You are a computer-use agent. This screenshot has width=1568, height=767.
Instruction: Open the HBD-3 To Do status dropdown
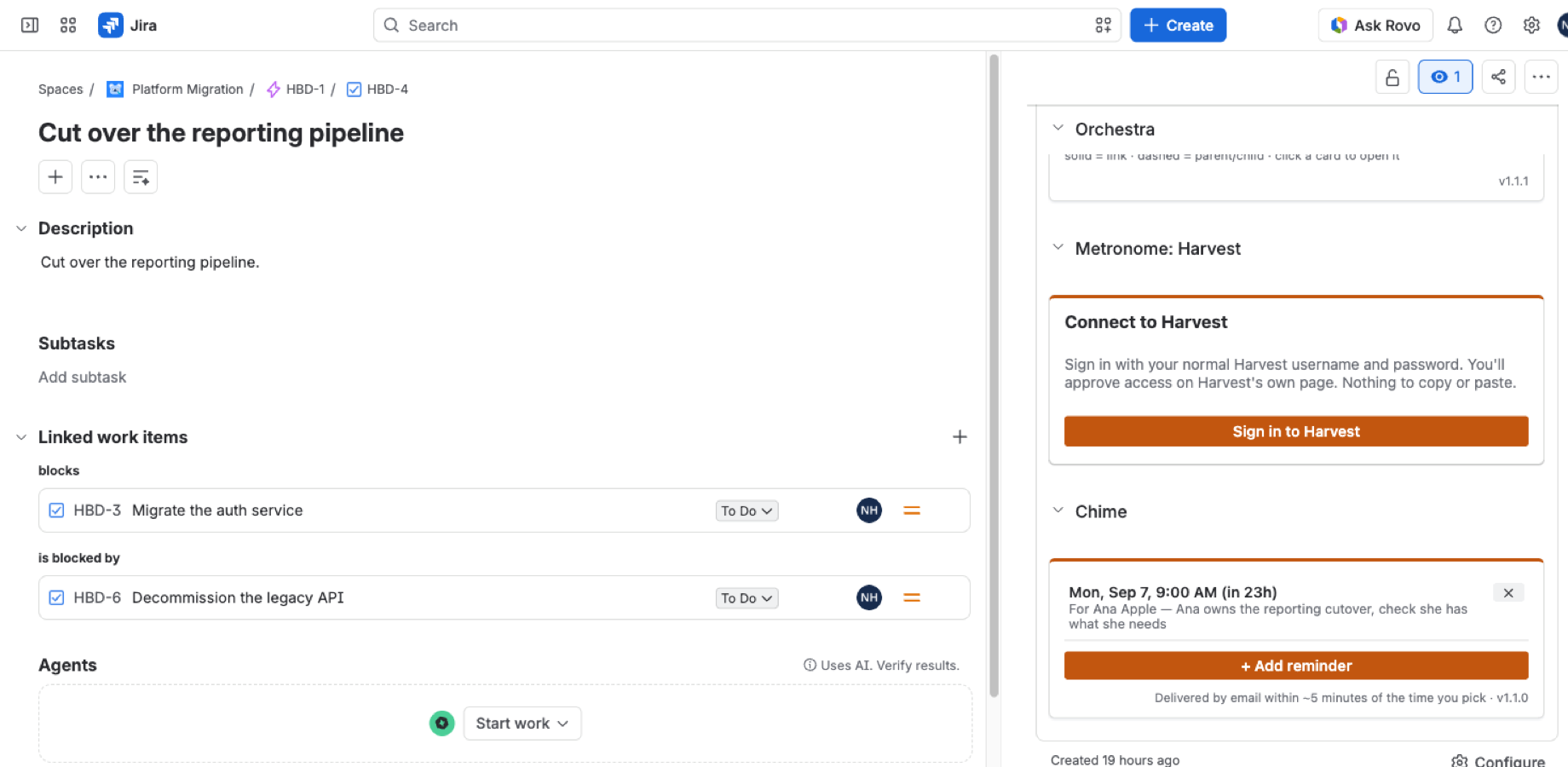point(747,511)
